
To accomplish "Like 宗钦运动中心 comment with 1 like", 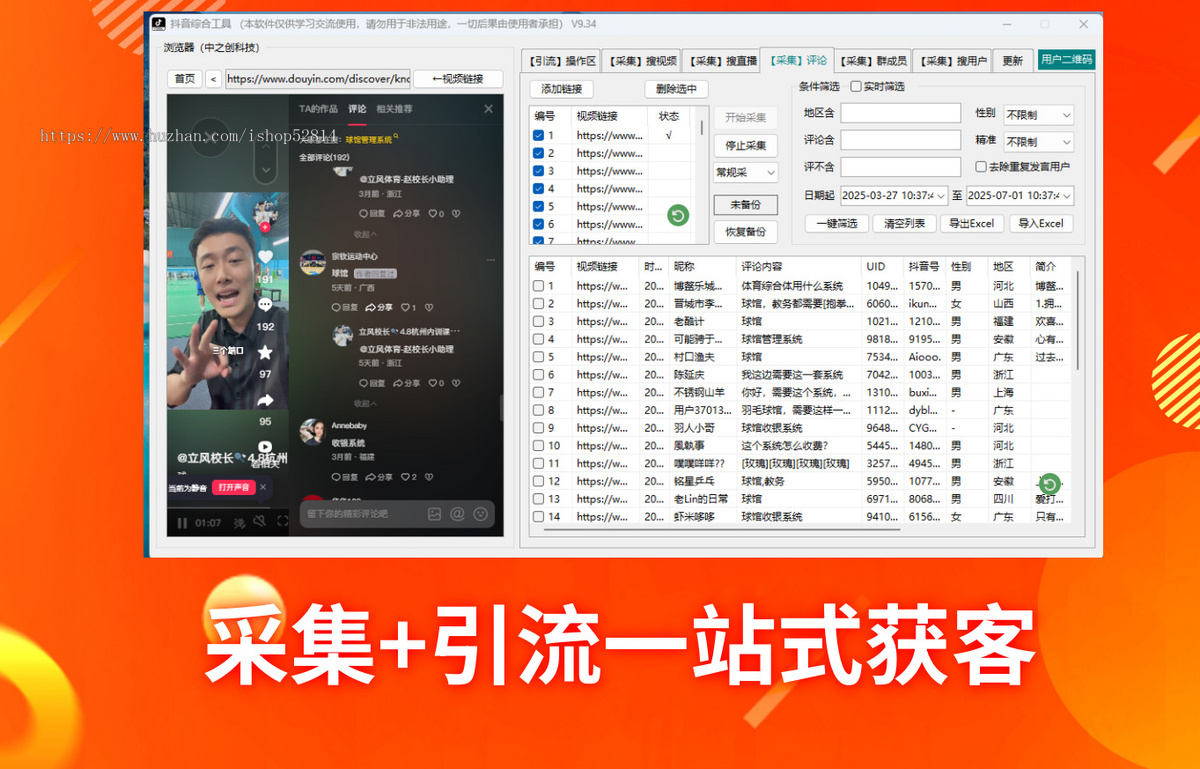I will coord(407,307).
